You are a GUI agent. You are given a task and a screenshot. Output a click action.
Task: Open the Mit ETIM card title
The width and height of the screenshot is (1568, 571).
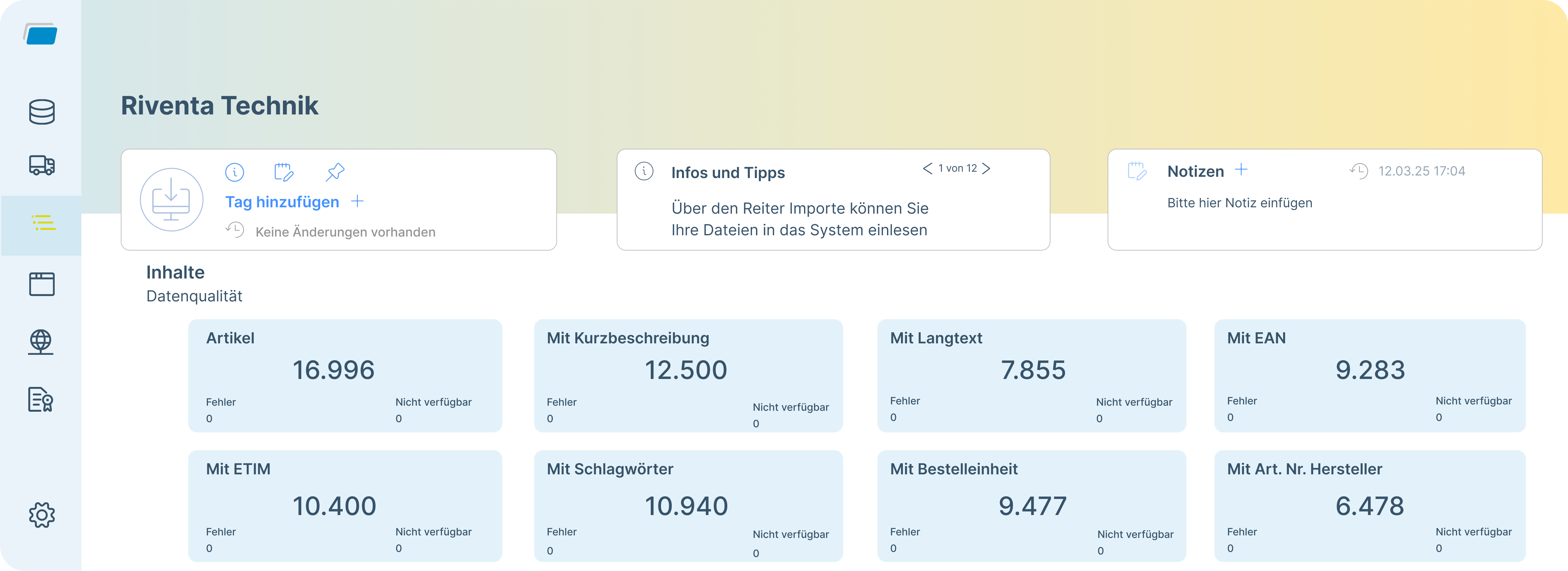click(238, 469)
